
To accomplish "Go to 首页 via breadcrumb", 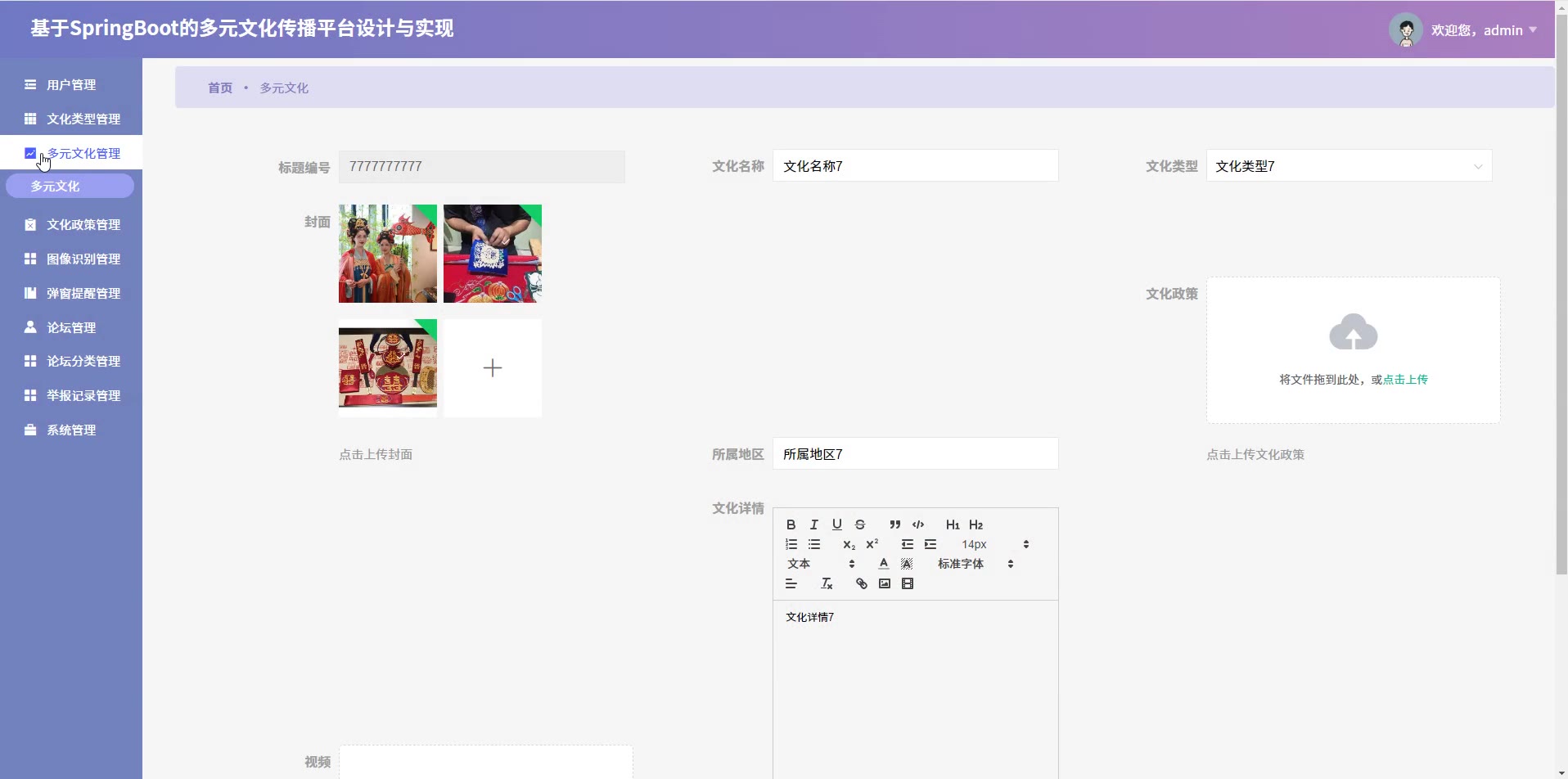I will (x=220, y=88).
